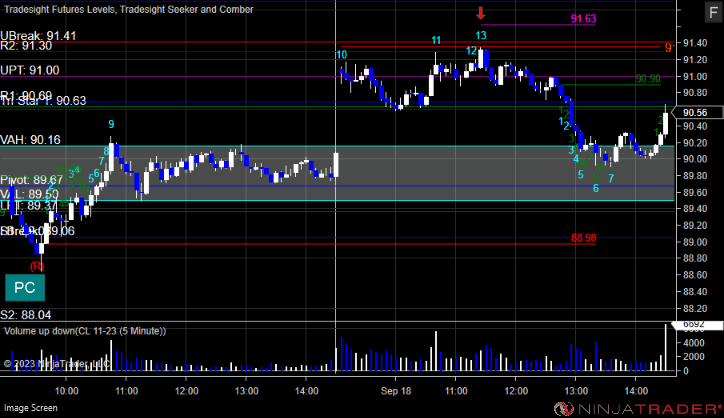Image resolution: width=724 pixels, height=418 pixels.
Task: Click the NinjaTrader logo
Action: pos(638,409)
